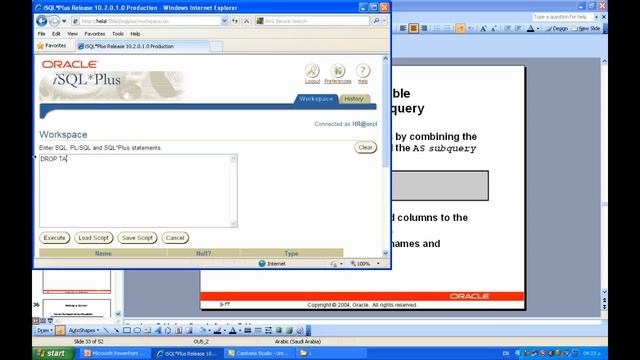Refresh the iSQL*Plus page
The image size is (640, 360).
[235, 21]
